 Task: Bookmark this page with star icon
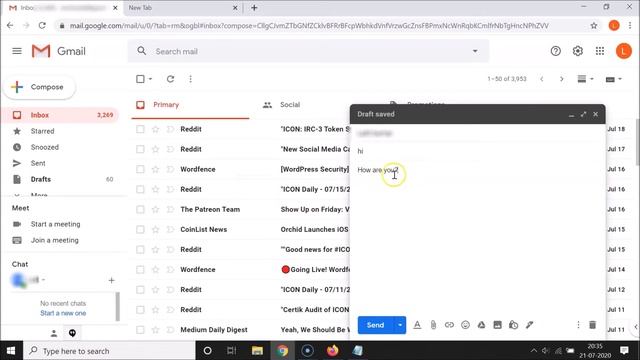(594, 26)
